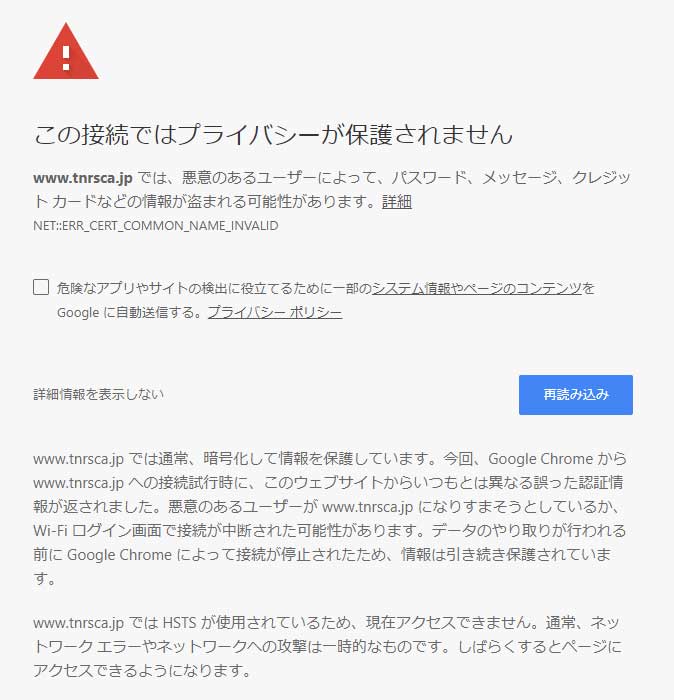Click the line ending メッセージ、クレジッ

click(331, 178)
